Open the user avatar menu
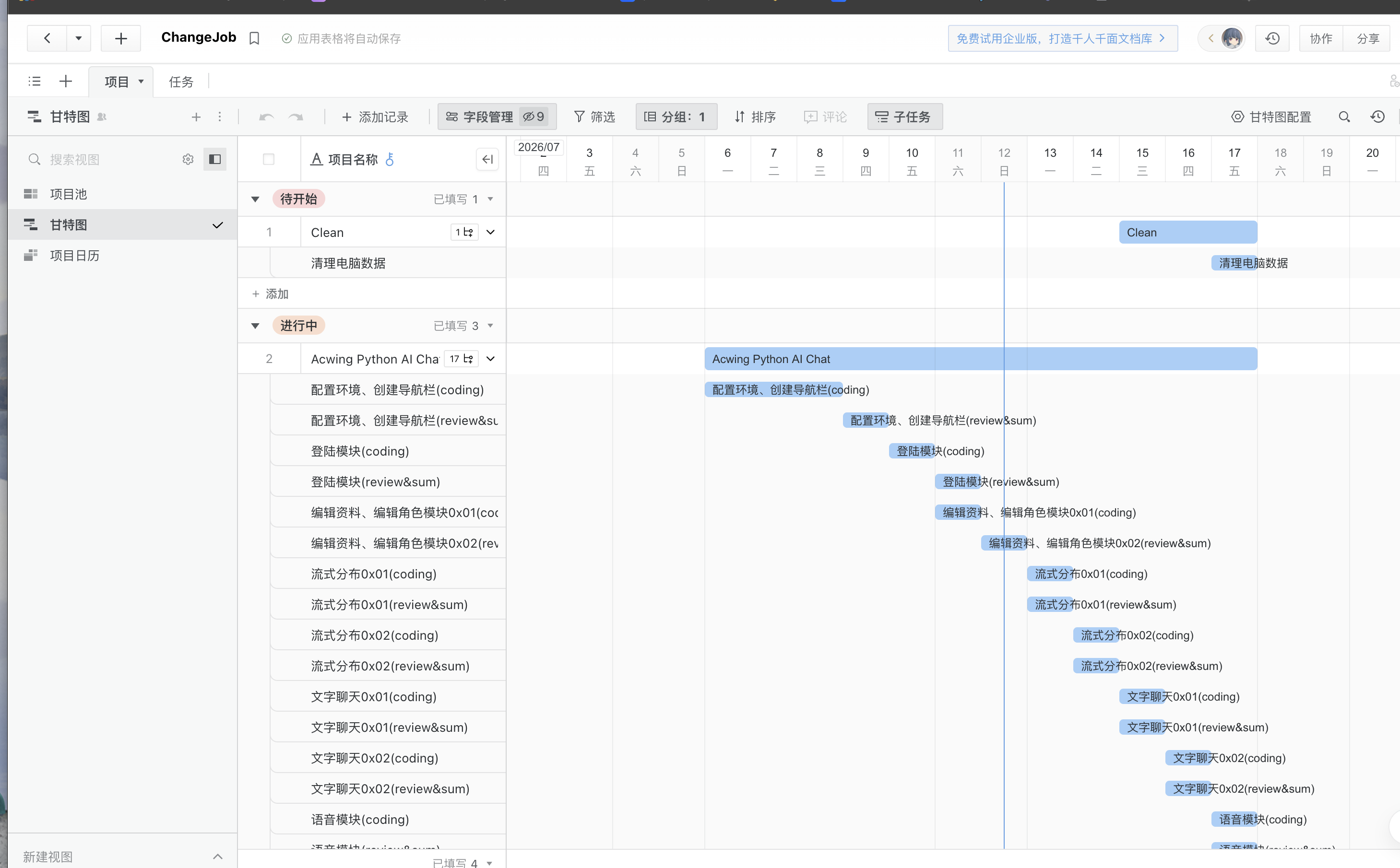 [x=1231, y=38]
